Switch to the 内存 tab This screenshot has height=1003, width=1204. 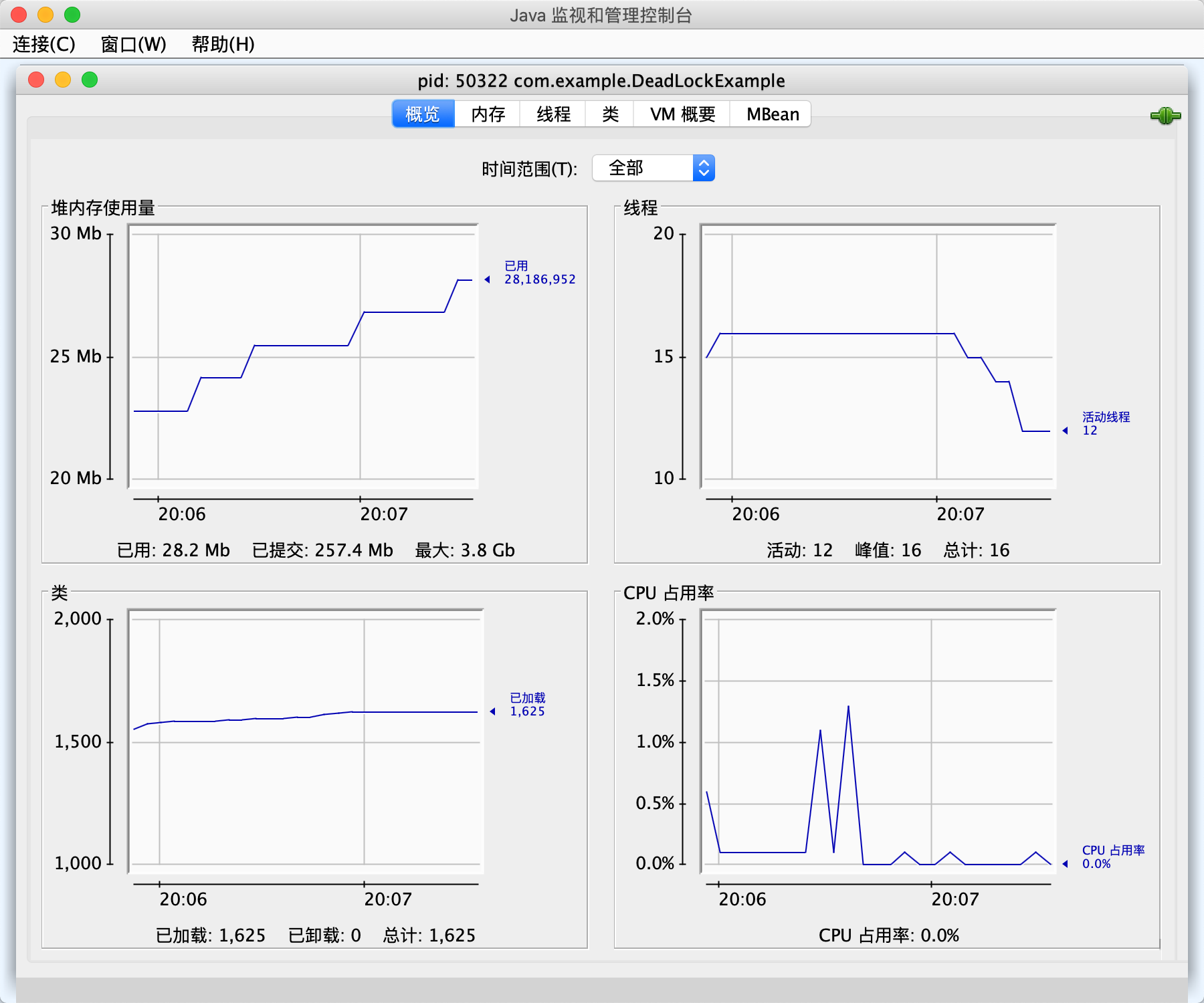(x=488, y=114)
